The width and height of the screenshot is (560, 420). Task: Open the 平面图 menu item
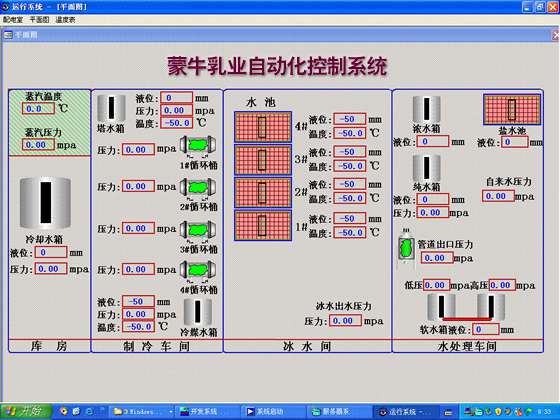[39, 20]
